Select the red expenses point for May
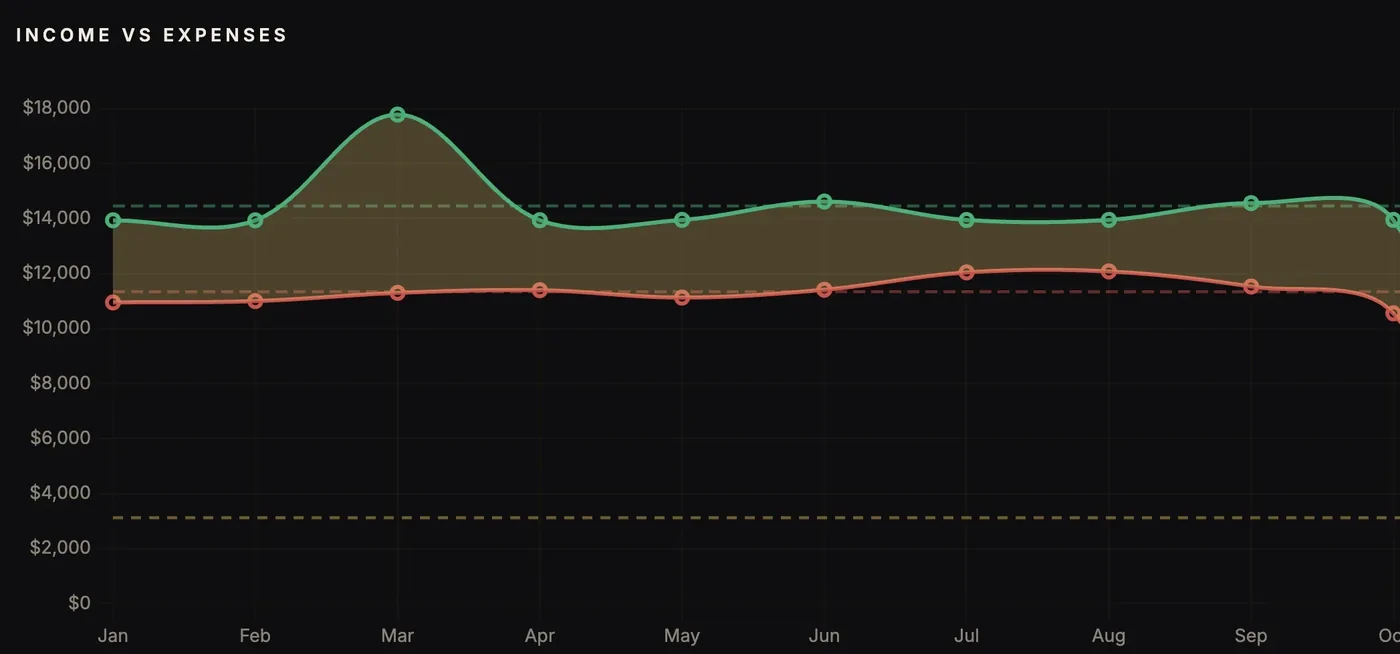 point(682,298)
